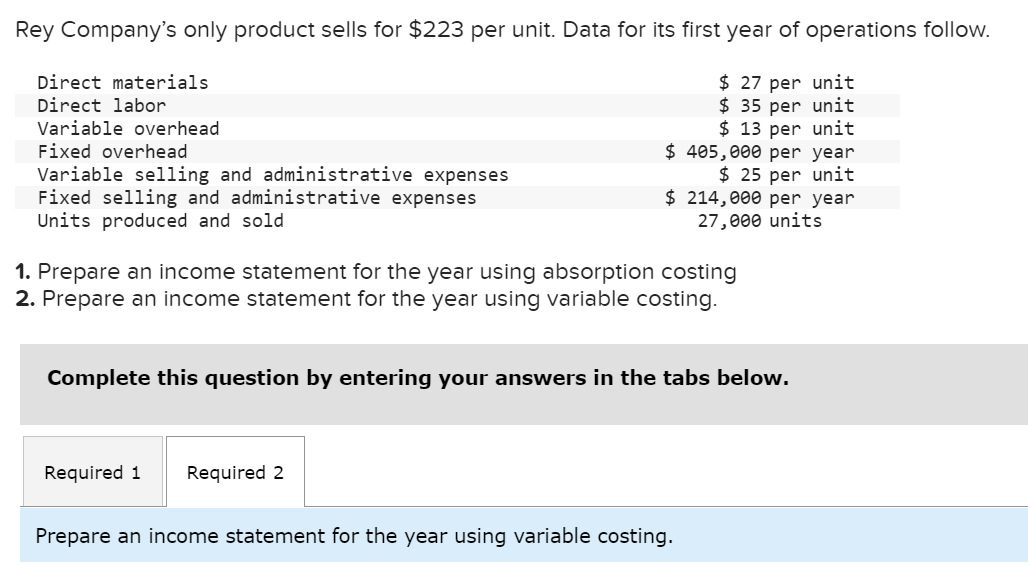Click Fixed selling and administrative expenses label
1028x565 pixels.
[256, 197]
